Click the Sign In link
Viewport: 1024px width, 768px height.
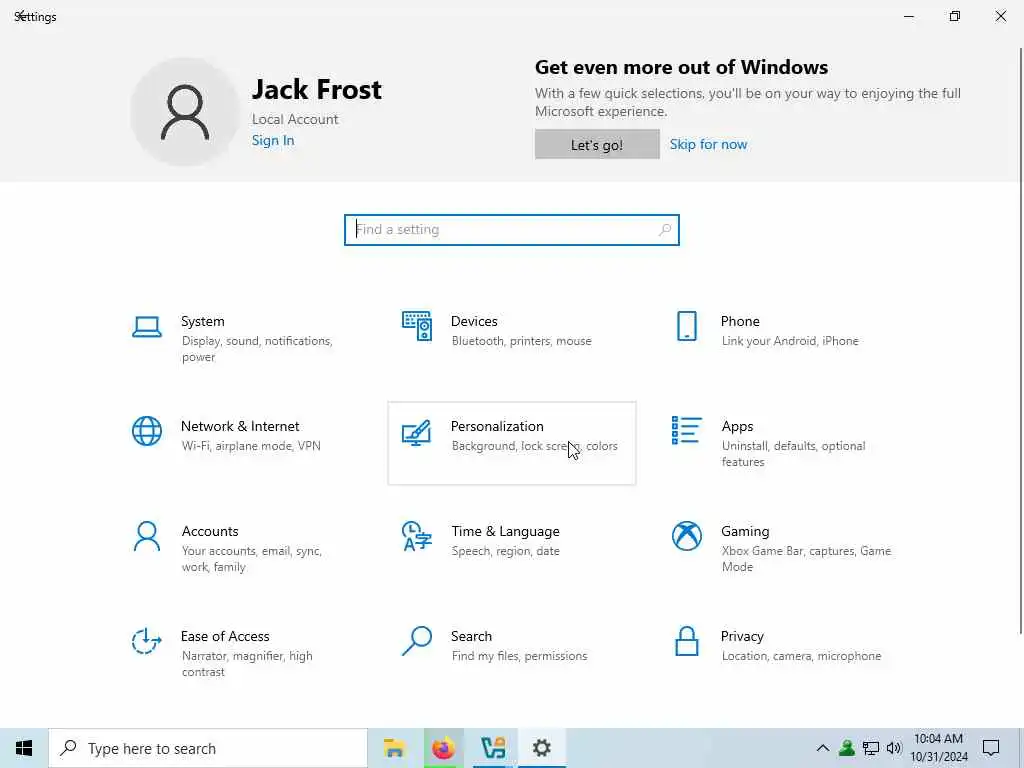click(273, 140)
